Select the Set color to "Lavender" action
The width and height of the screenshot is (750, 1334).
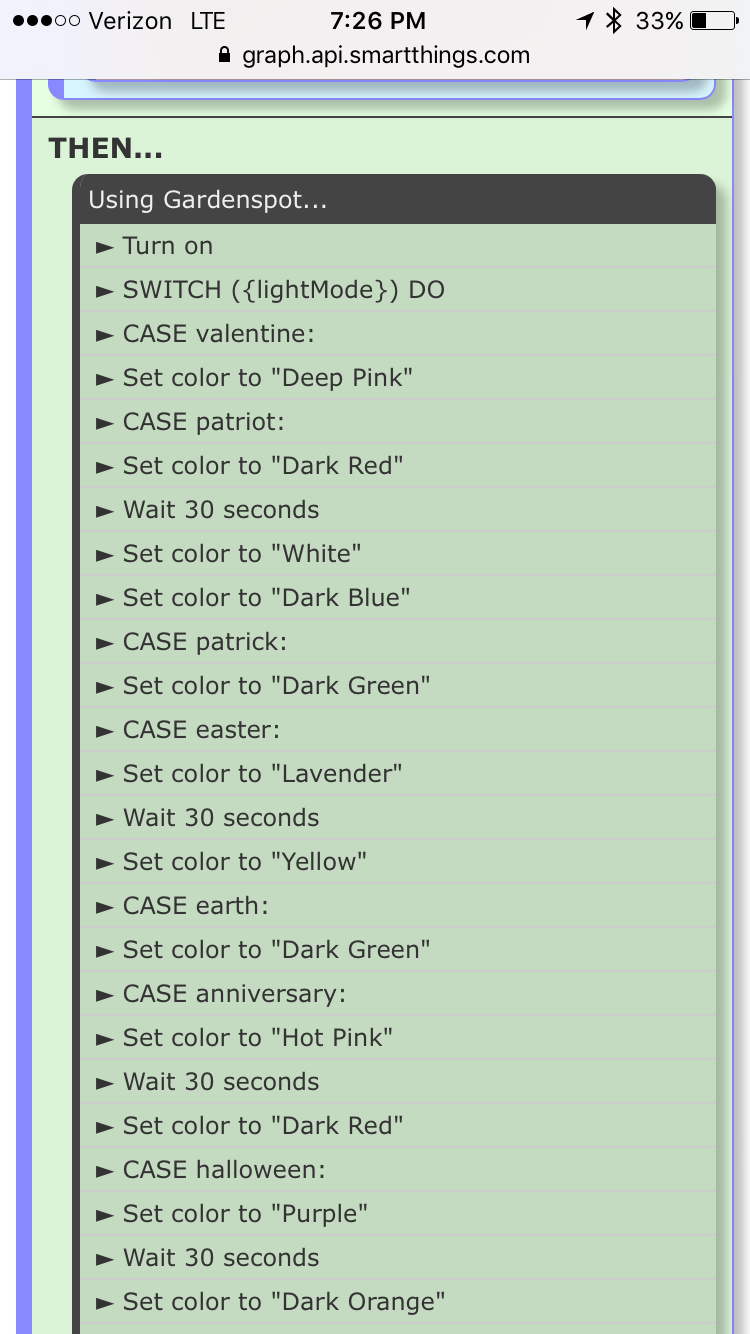click(398, 774)
